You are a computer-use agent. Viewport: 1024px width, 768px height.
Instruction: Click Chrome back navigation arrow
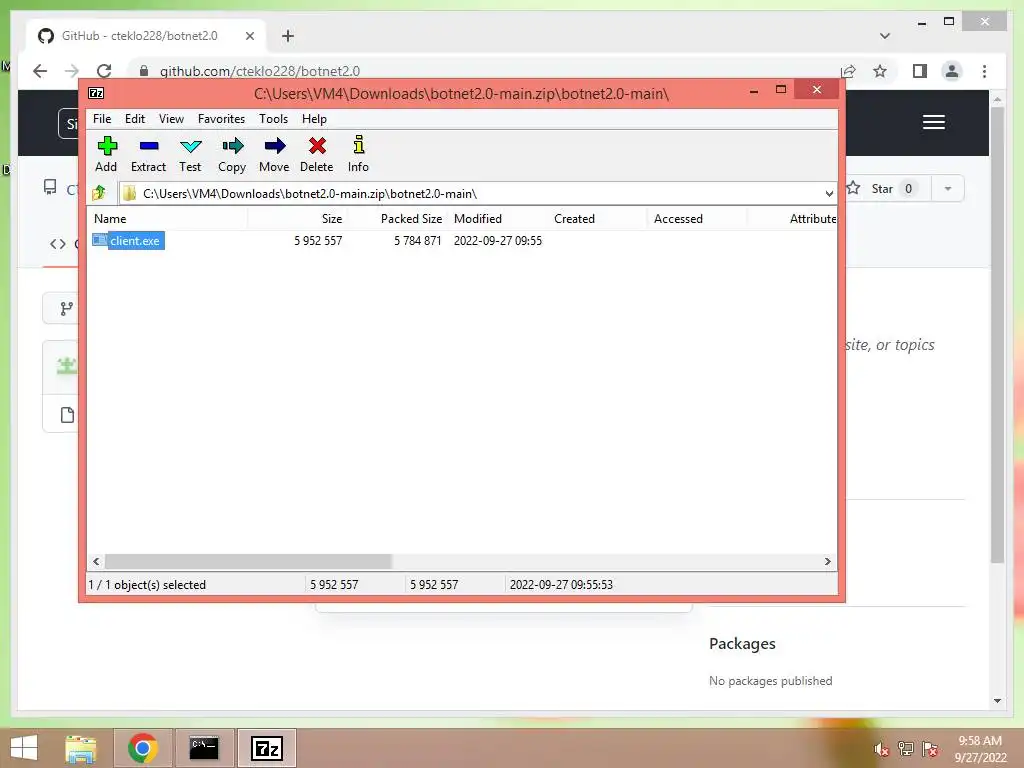[40, 71]
